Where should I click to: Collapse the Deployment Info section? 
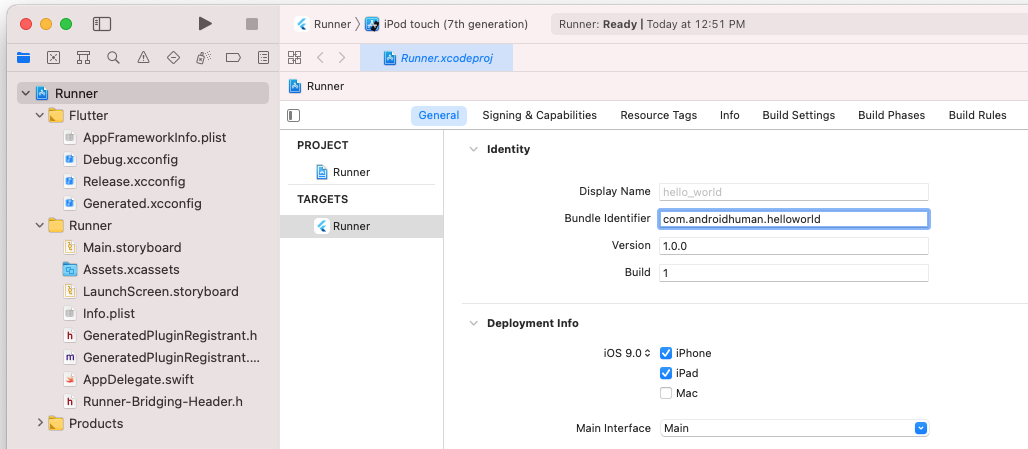473,323
